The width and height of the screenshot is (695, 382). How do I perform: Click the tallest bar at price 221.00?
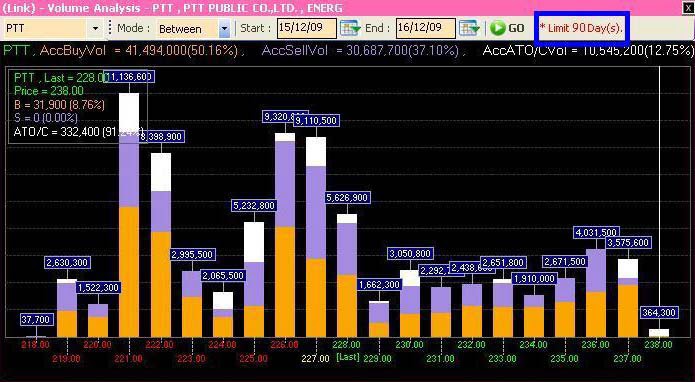click(129, 215)
